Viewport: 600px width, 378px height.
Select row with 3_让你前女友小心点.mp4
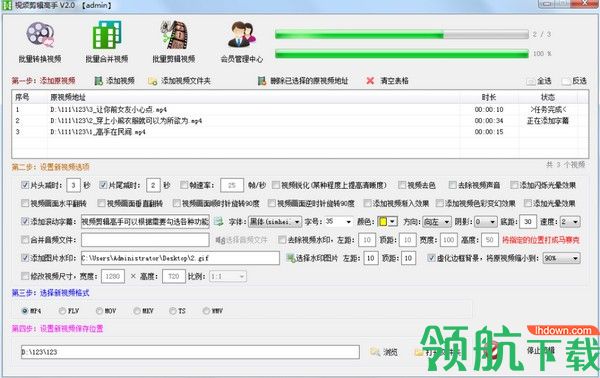(300, 109)
